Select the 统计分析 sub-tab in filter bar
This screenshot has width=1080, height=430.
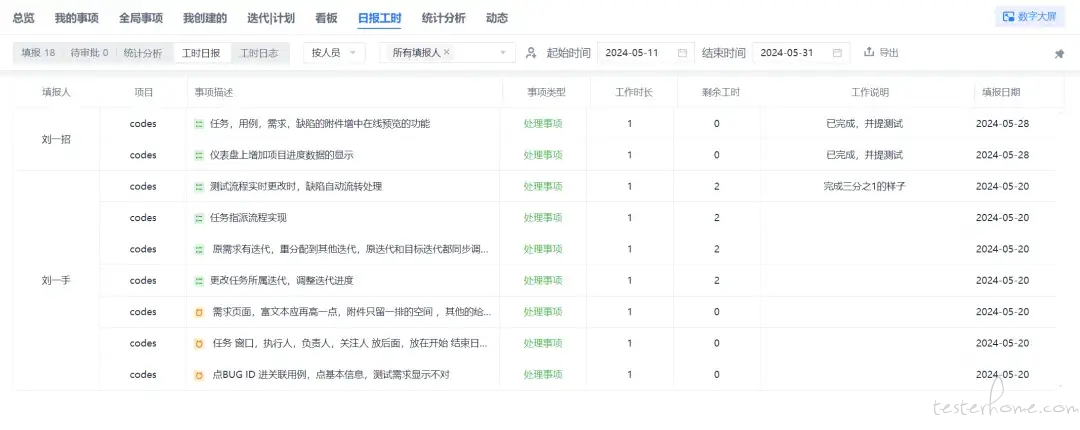click(143, 52)
